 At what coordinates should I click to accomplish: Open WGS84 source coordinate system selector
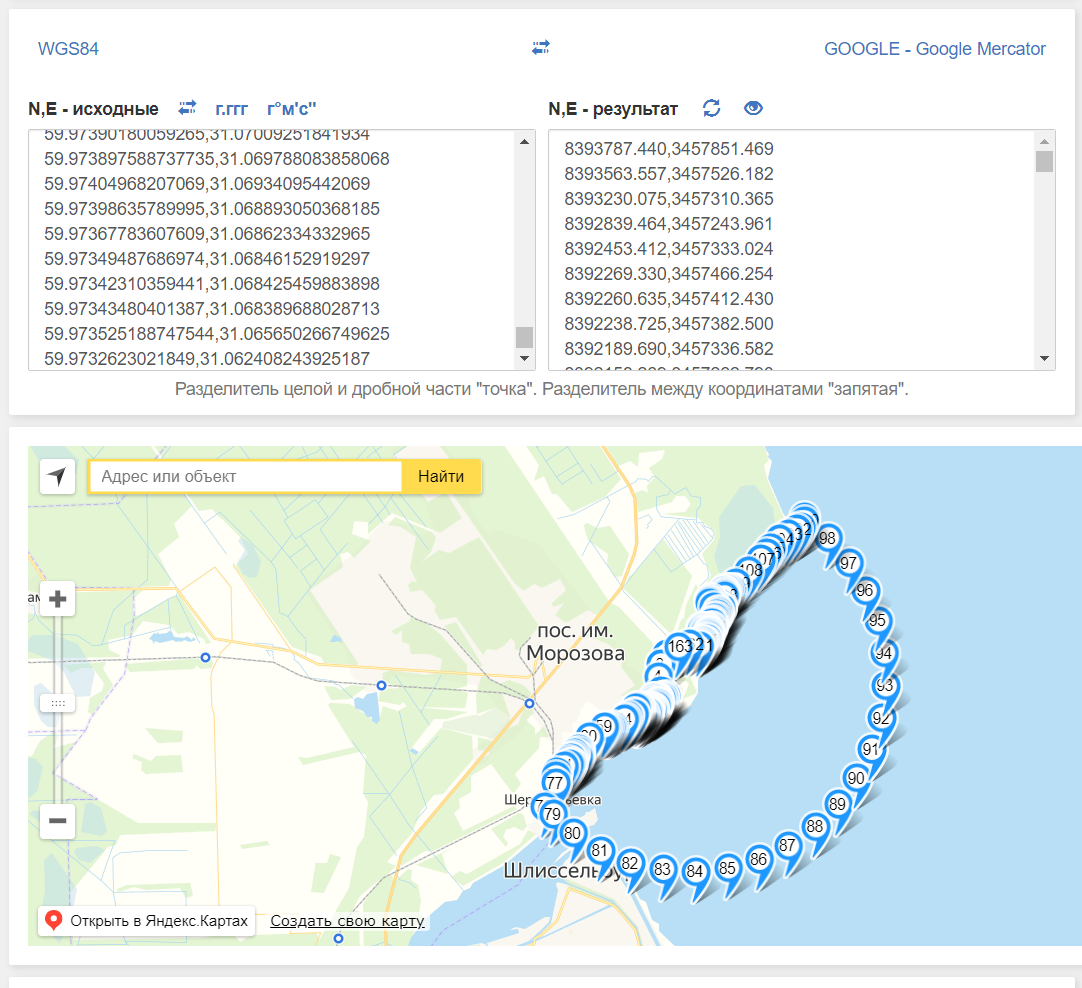point(68,49)
